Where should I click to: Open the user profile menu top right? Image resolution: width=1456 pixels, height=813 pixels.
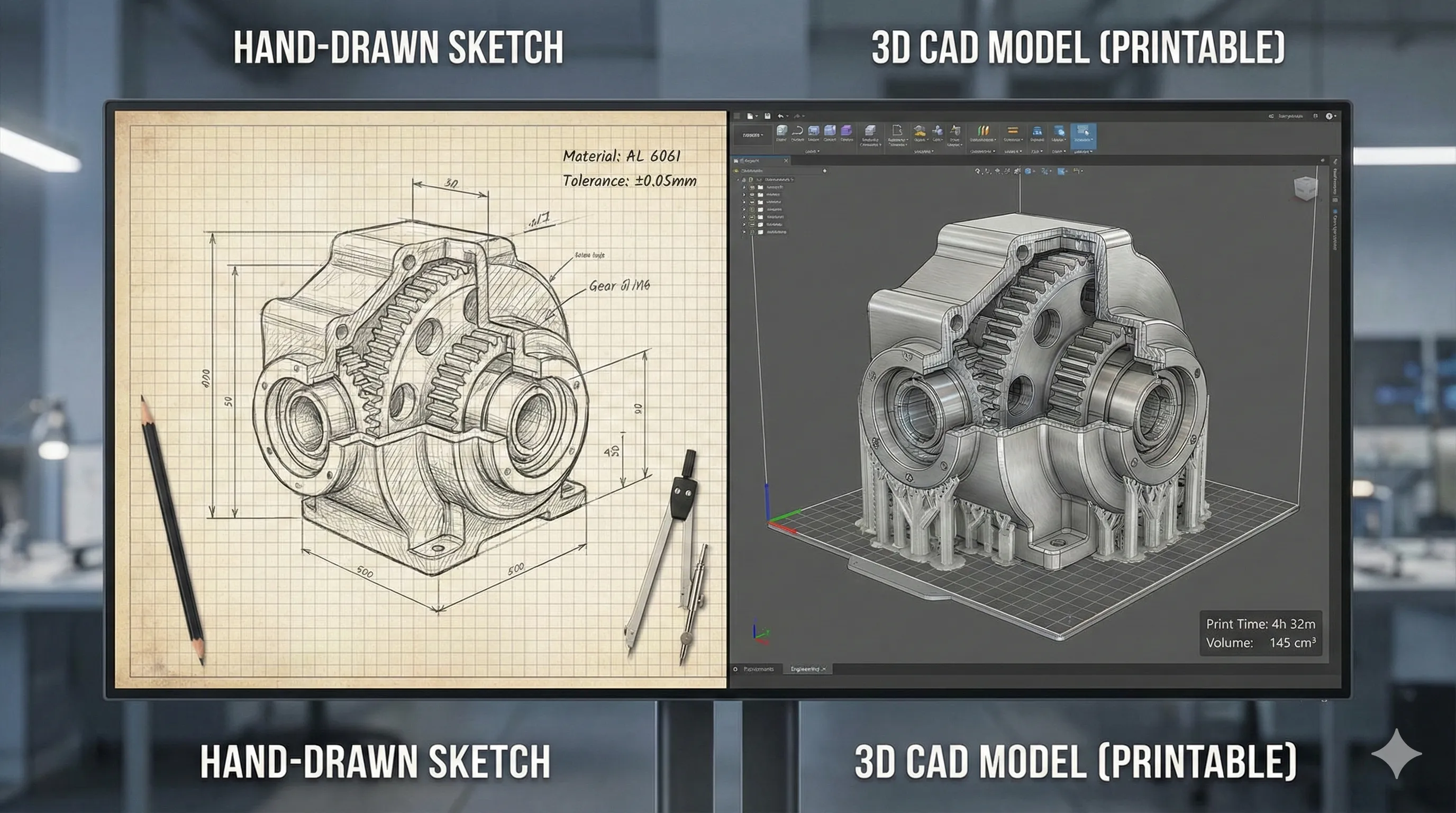[1329, 116]
